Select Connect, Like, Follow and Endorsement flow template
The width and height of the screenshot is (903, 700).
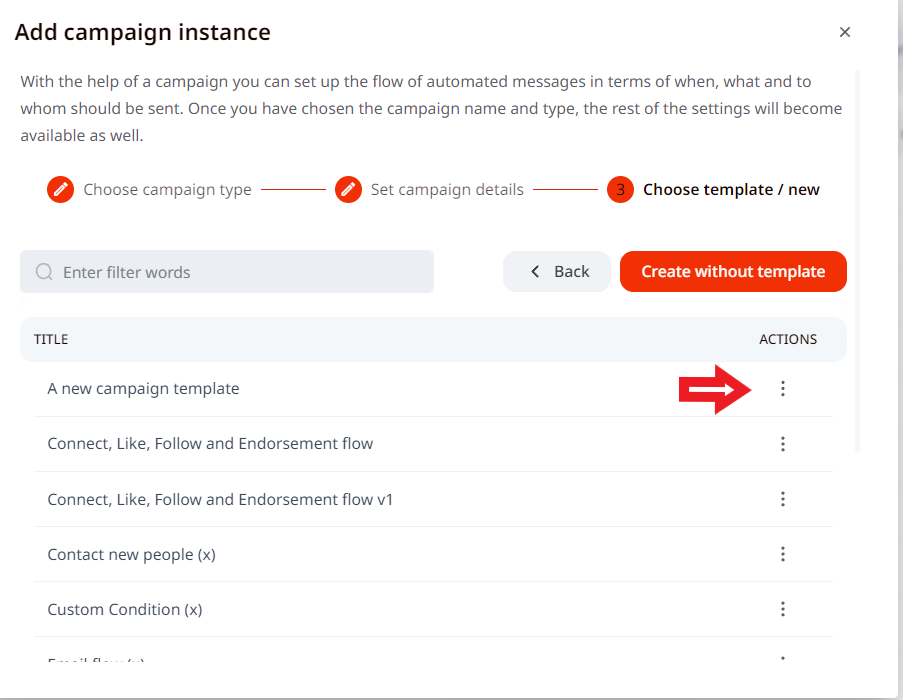[210, 443]
